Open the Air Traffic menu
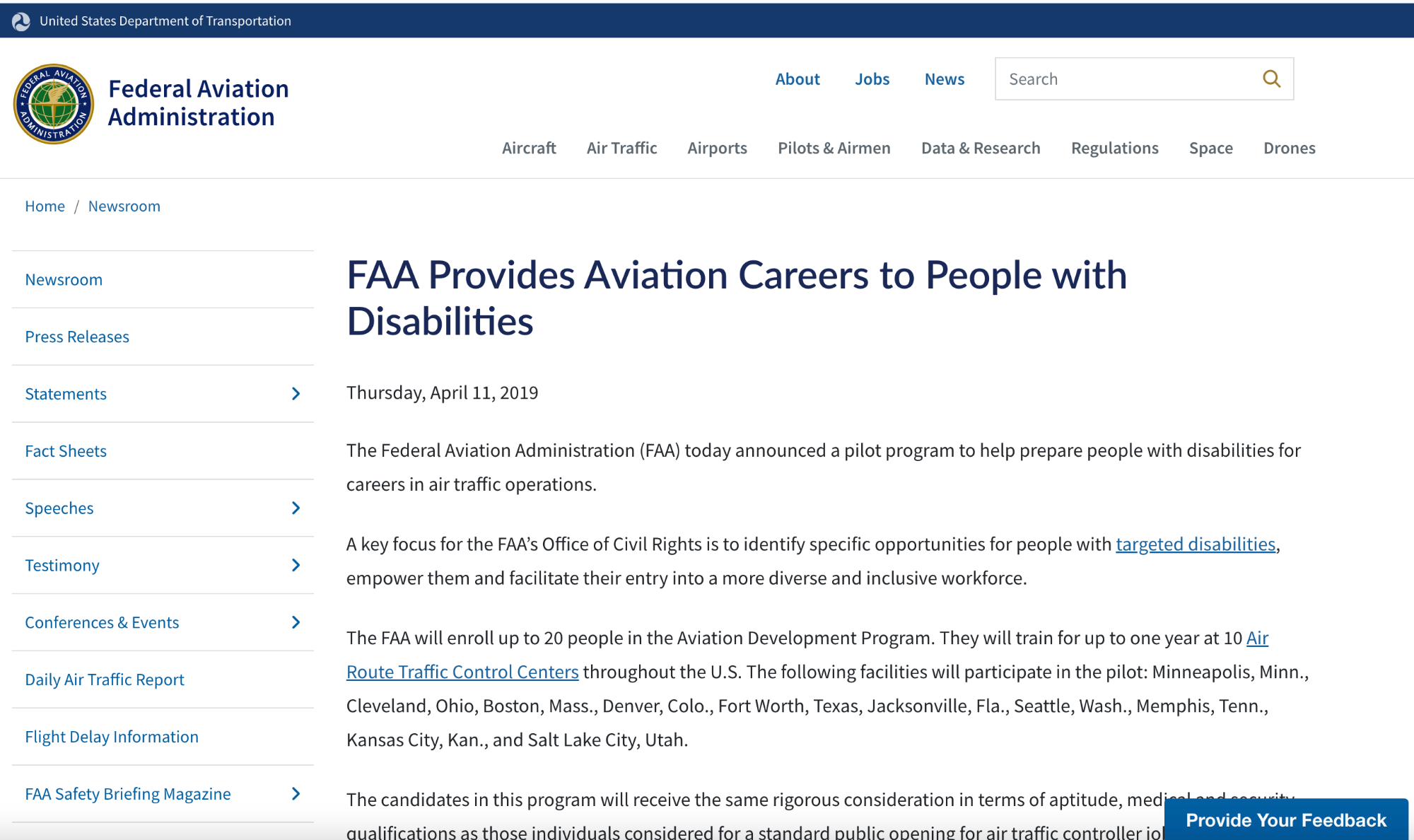 point(621,148)
